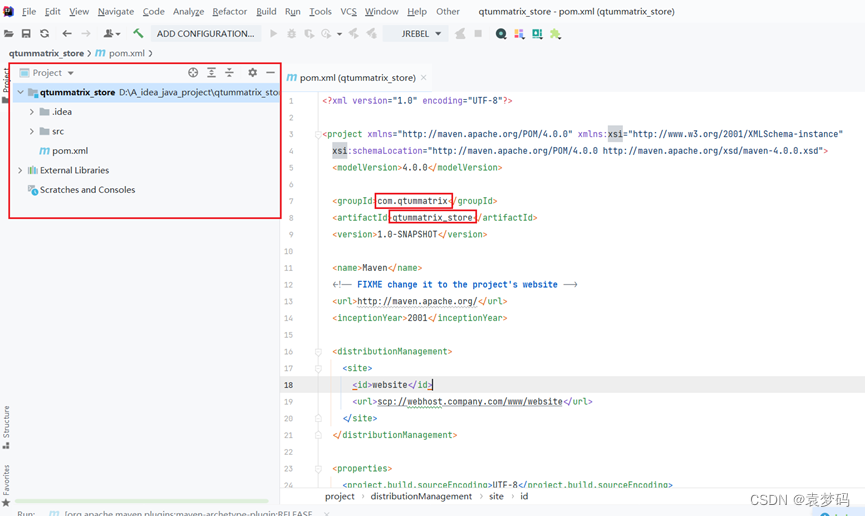Open pom.xml in the project tree
Image resolution: width=865 pixels, height=516 pixels.
click(69, 151)
